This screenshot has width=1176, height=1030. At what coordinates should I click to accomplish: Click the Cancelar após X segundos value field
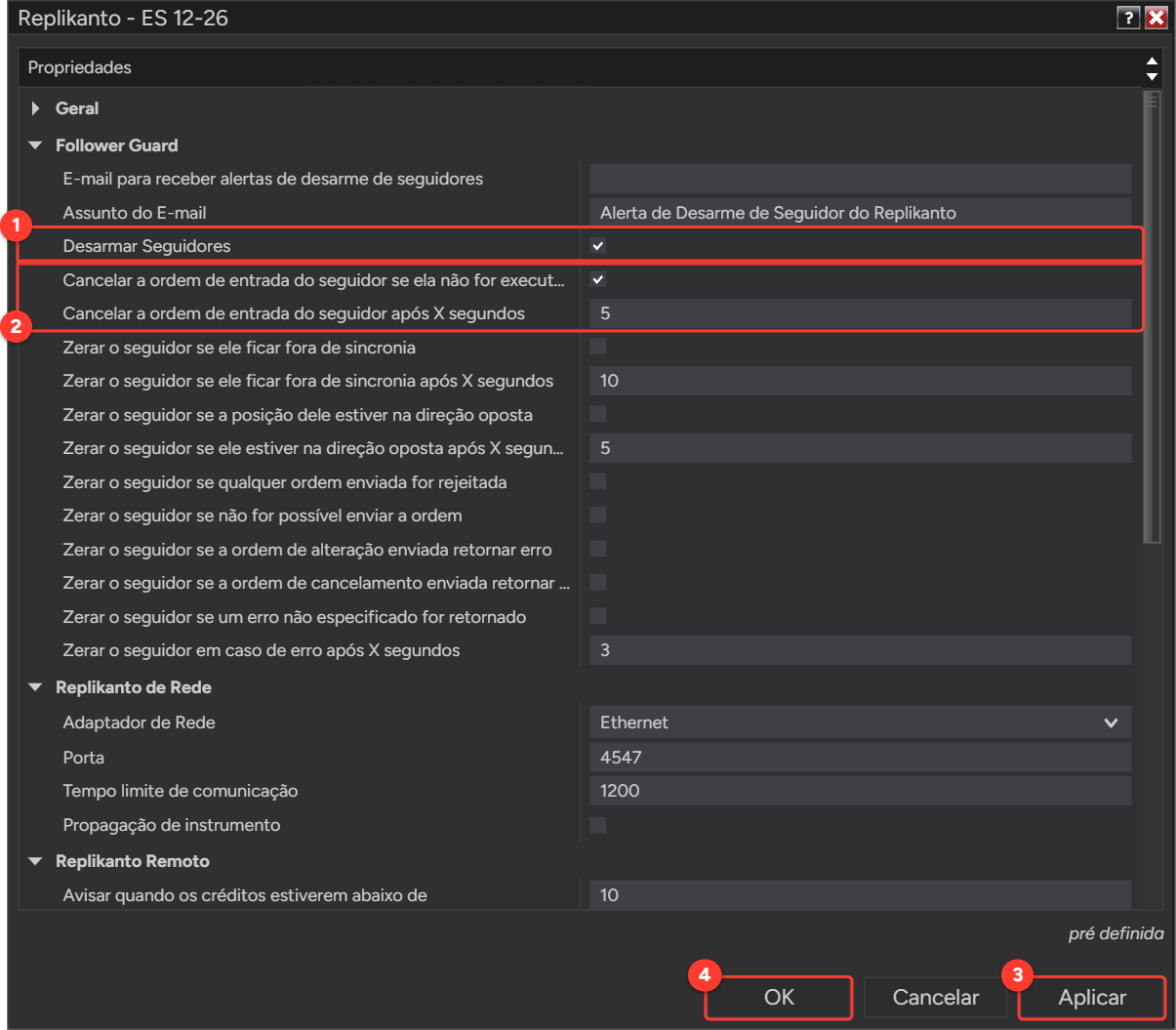tap(860, 313)
